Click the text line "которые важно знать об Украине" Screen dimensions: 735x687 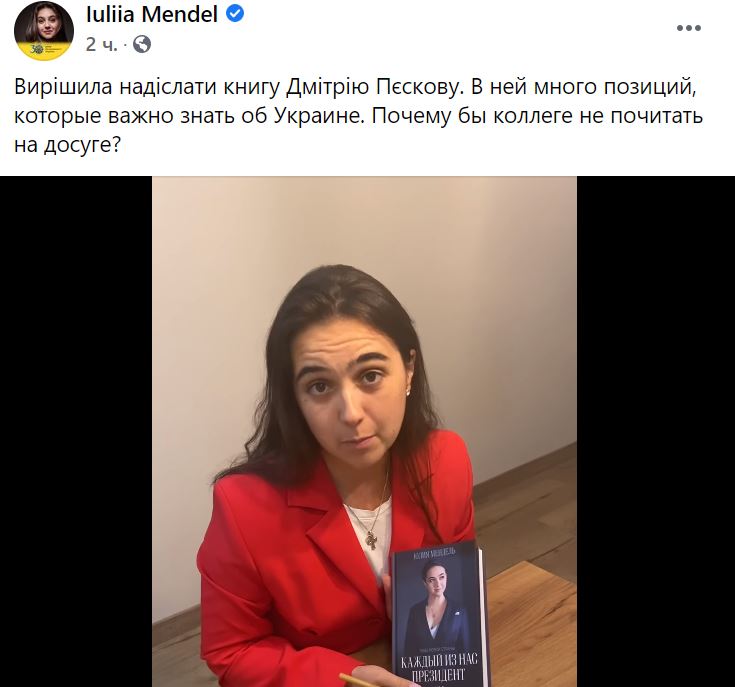[x=189, y=116]
